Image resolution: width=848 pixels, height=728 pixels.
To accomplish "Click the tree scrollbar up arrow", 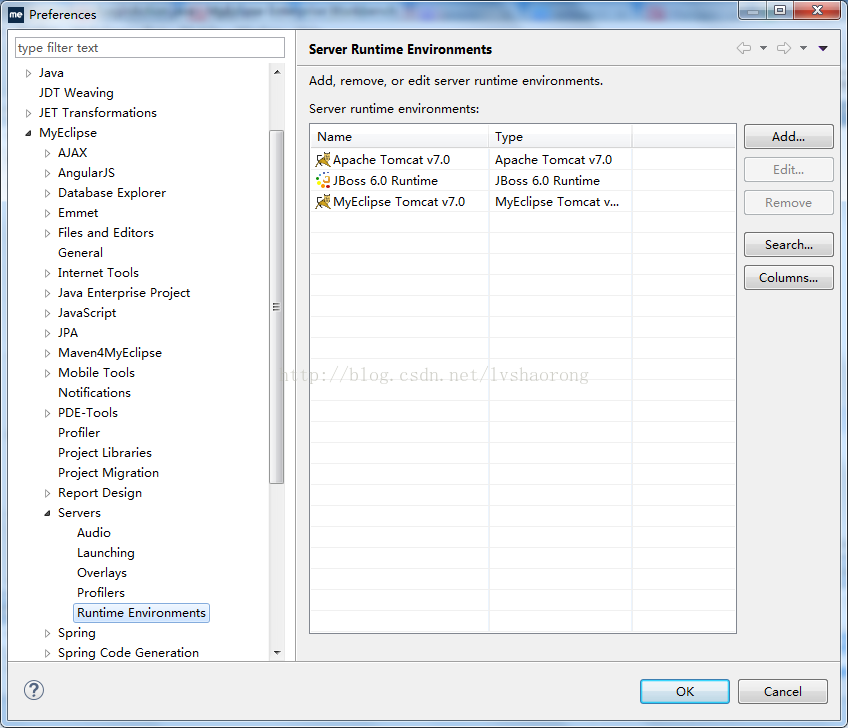I will (x=277, y=72).
